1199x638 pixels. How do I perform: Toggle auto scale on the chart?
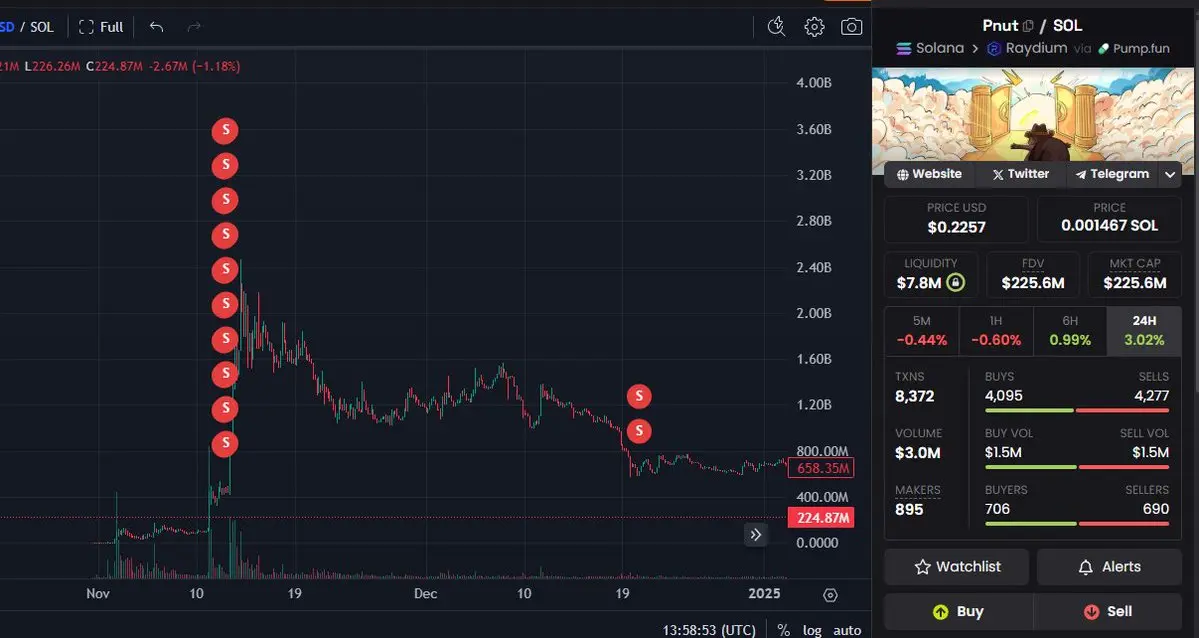coord(847,630)
